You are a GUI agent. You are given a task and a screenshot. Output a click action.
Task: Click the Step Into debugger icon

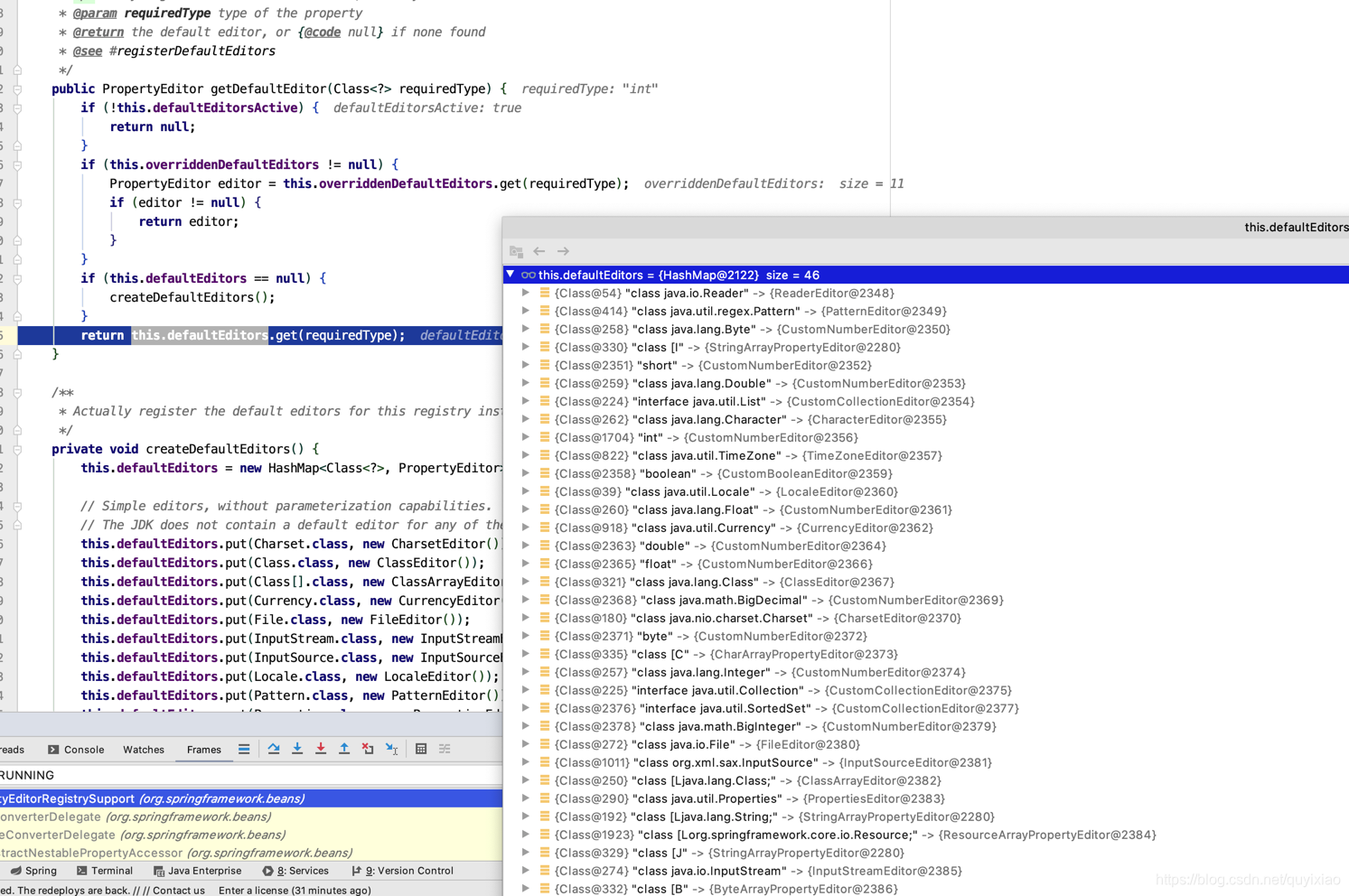pyautogui.click(x=297, y=749)
